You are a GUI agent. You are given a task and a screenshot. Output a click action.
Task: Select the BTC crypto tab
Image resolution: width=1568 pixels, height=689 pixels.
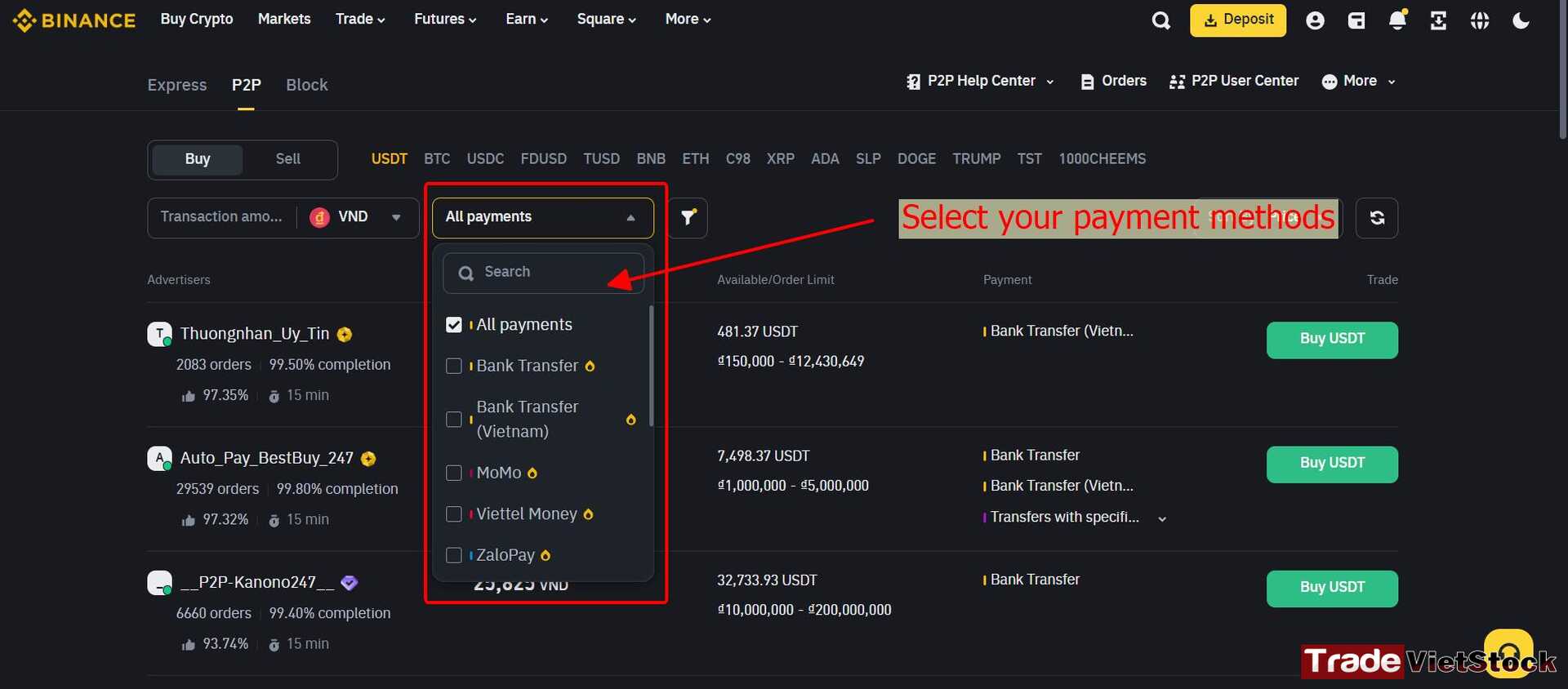pyautogui.click(x=437, y=159)
